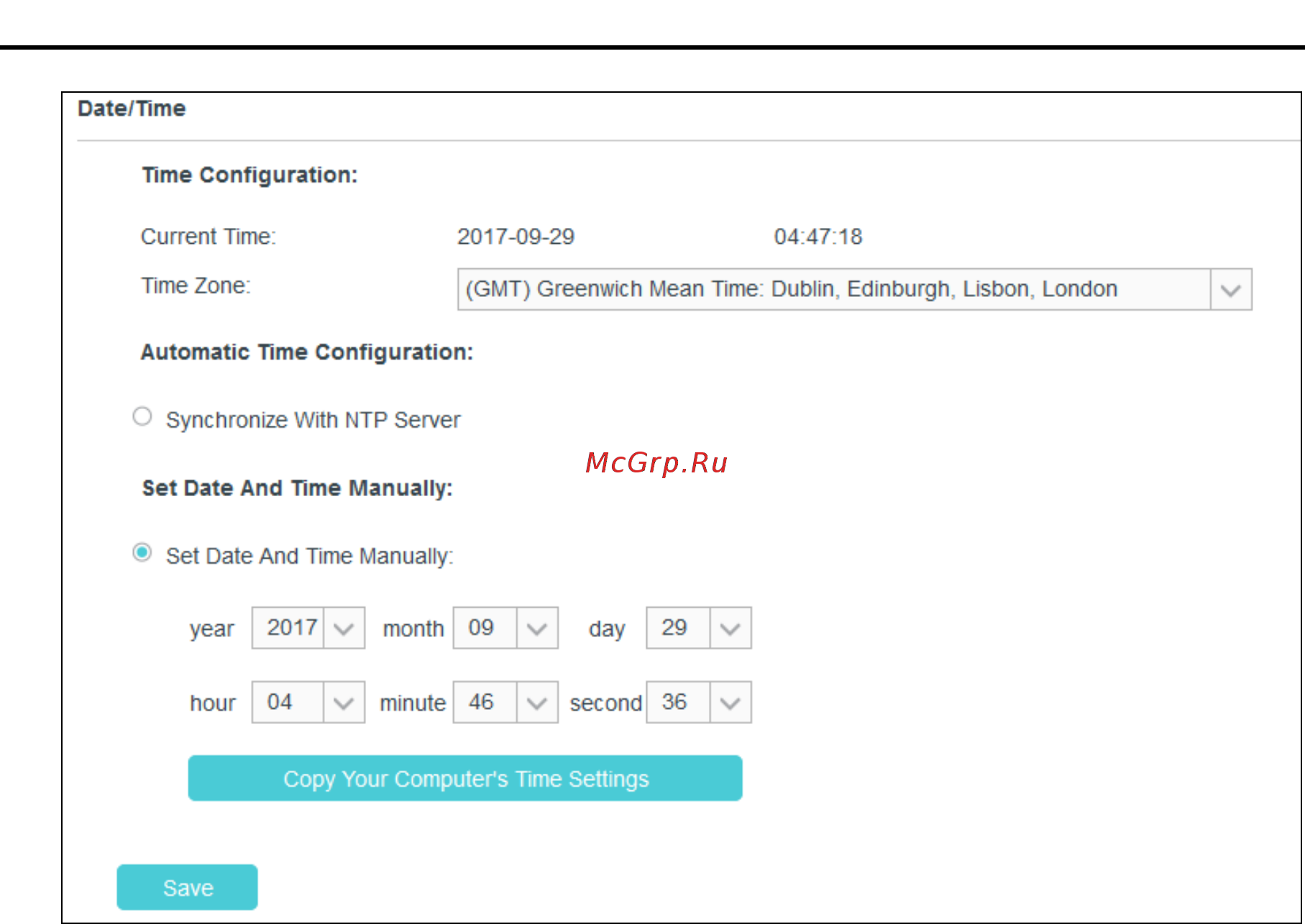Image resolution: width=1305 pixels, height=924 pixels.
Task: Select Synchronize With NTP Server radio button
Action: (142, 416)
